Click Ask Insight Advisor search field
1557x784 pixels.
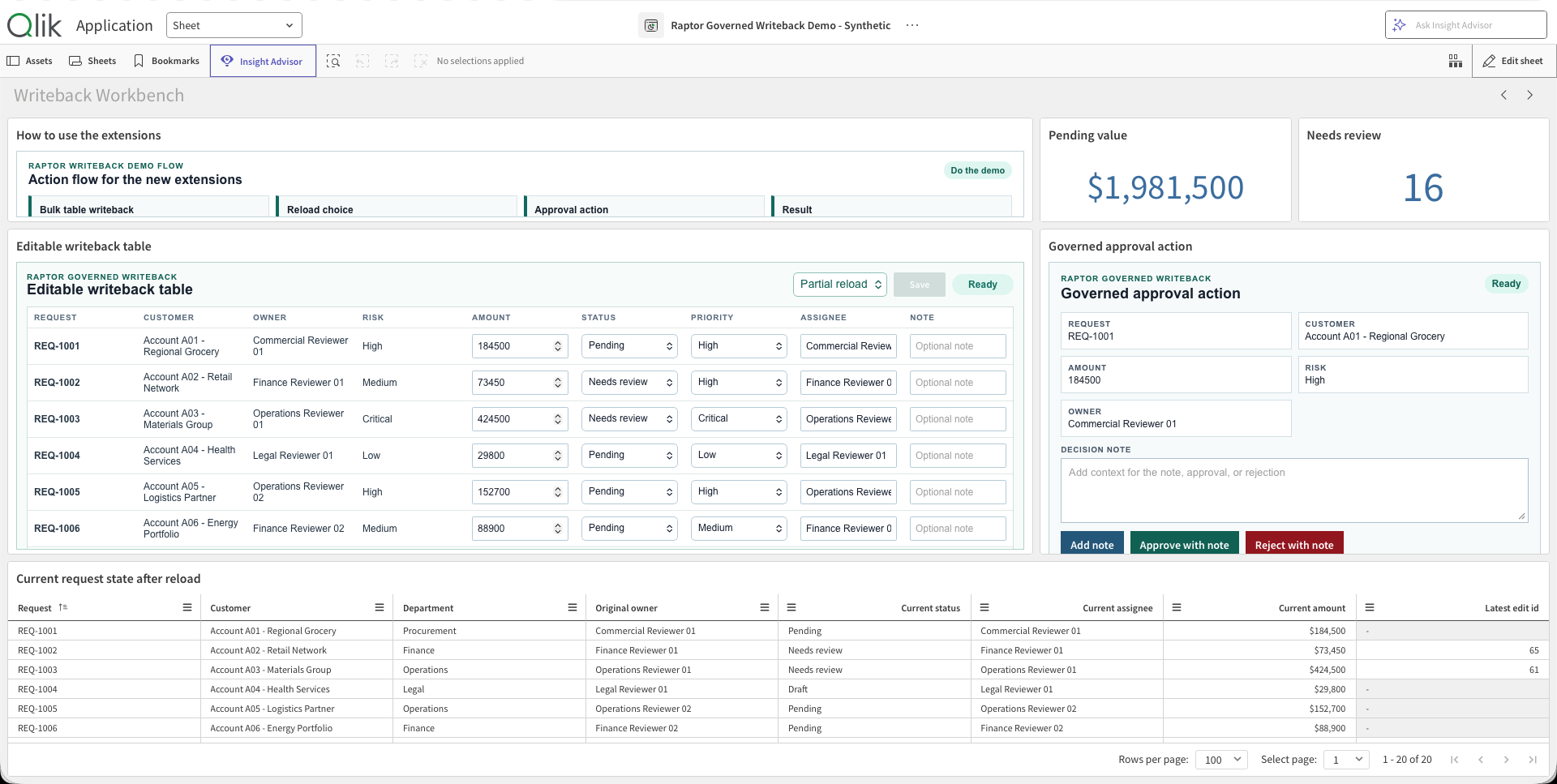coord(1465,25)
